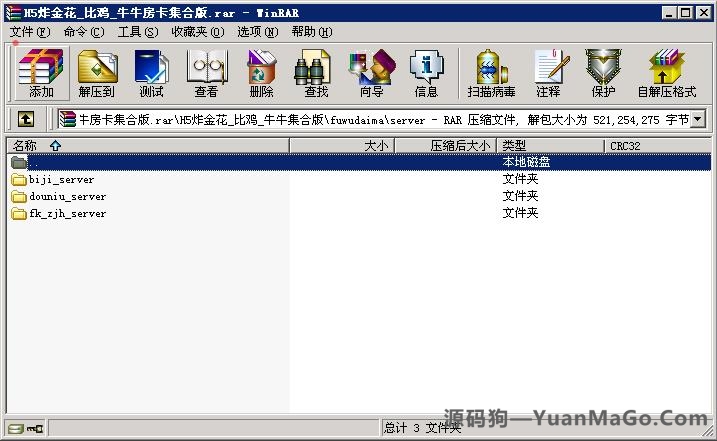The width and height of the screenshot is (717, 441).
Task: Maximize the WinRAR window
Action: pos(685,13)
